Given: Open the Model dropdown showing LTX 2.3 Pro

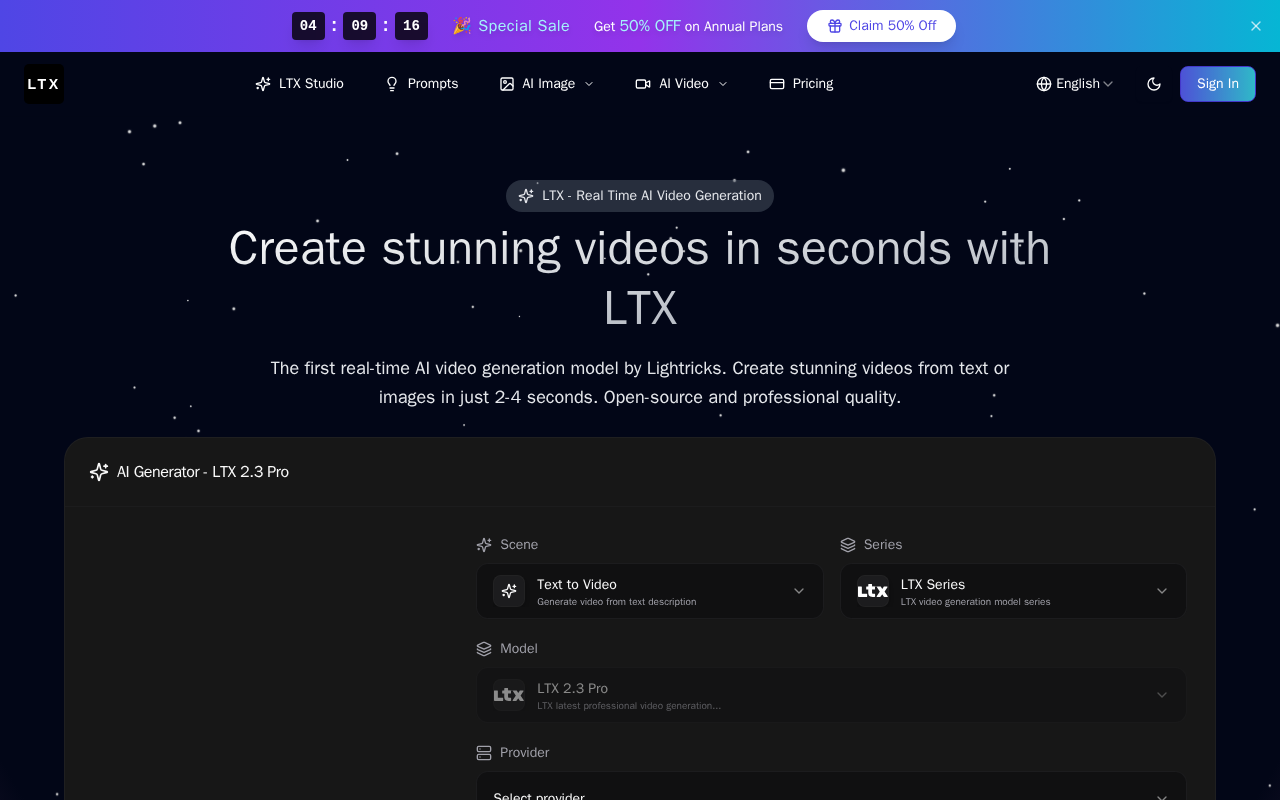Looking at the screenshot, I should (831, 695).
